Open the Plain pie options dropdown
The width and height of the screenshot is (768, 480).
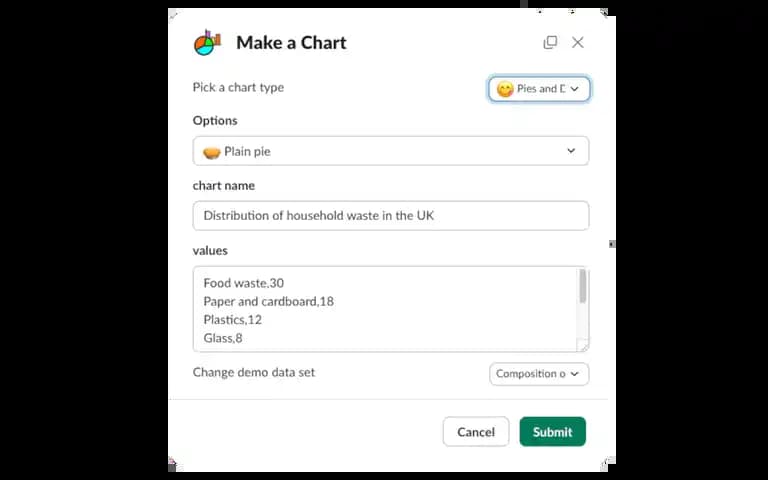click(391, 151)
